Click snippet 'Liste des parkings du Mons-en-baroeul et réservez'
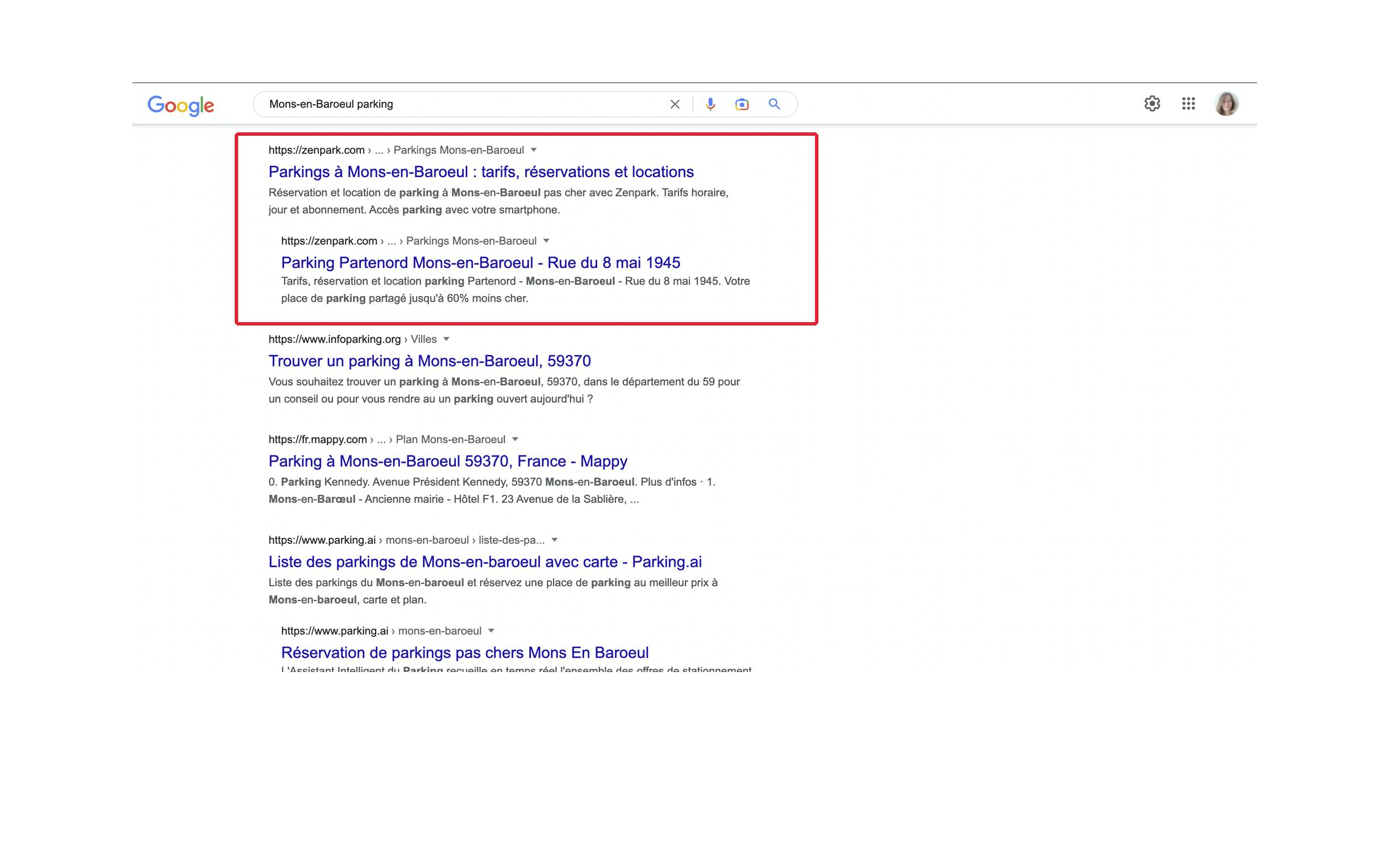The height and width of the screenshot is (868, 1389). (x=493, y=591)
